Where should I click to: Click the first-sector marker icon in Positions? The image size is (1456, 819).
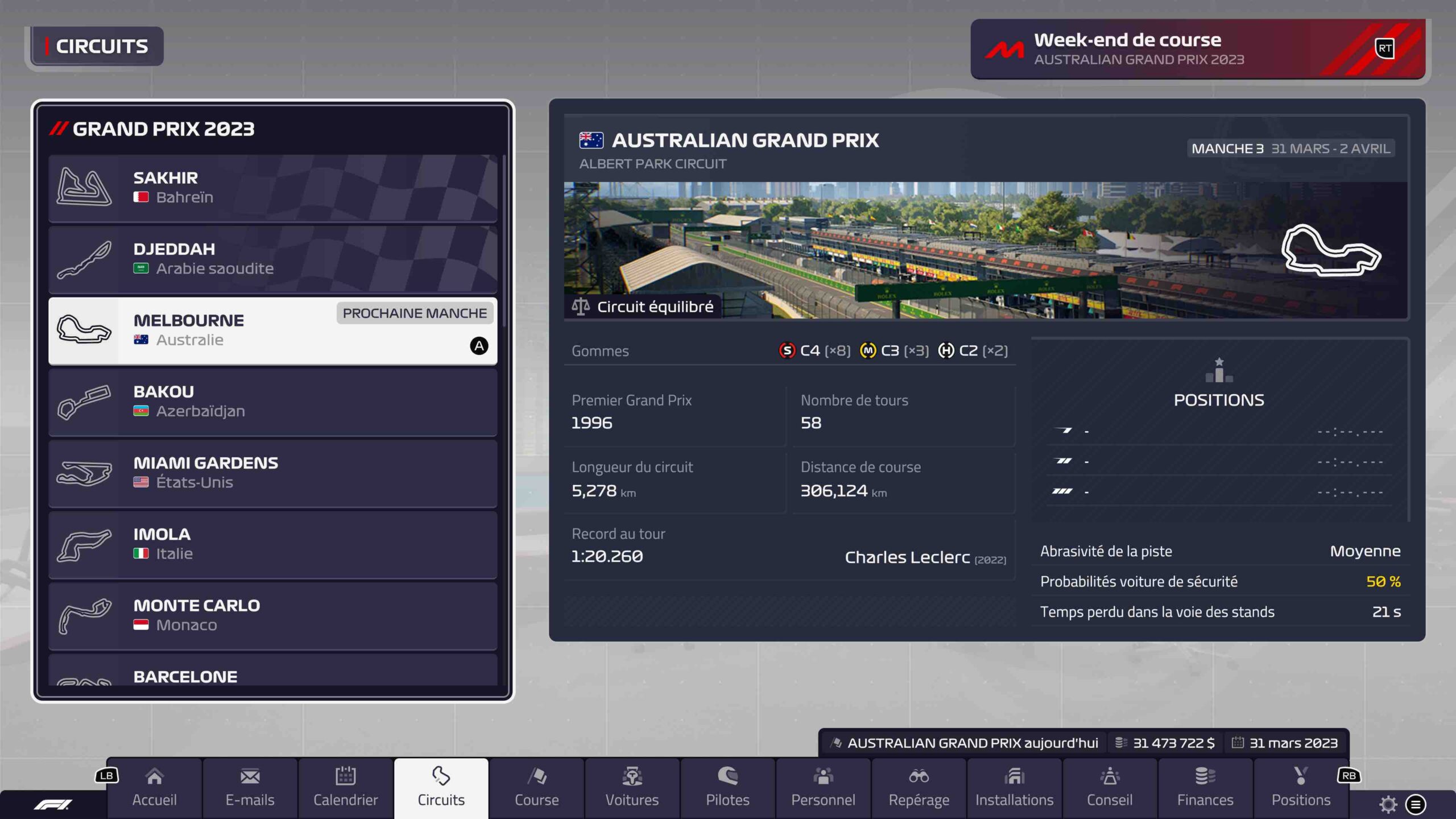tap(1062, 431)
